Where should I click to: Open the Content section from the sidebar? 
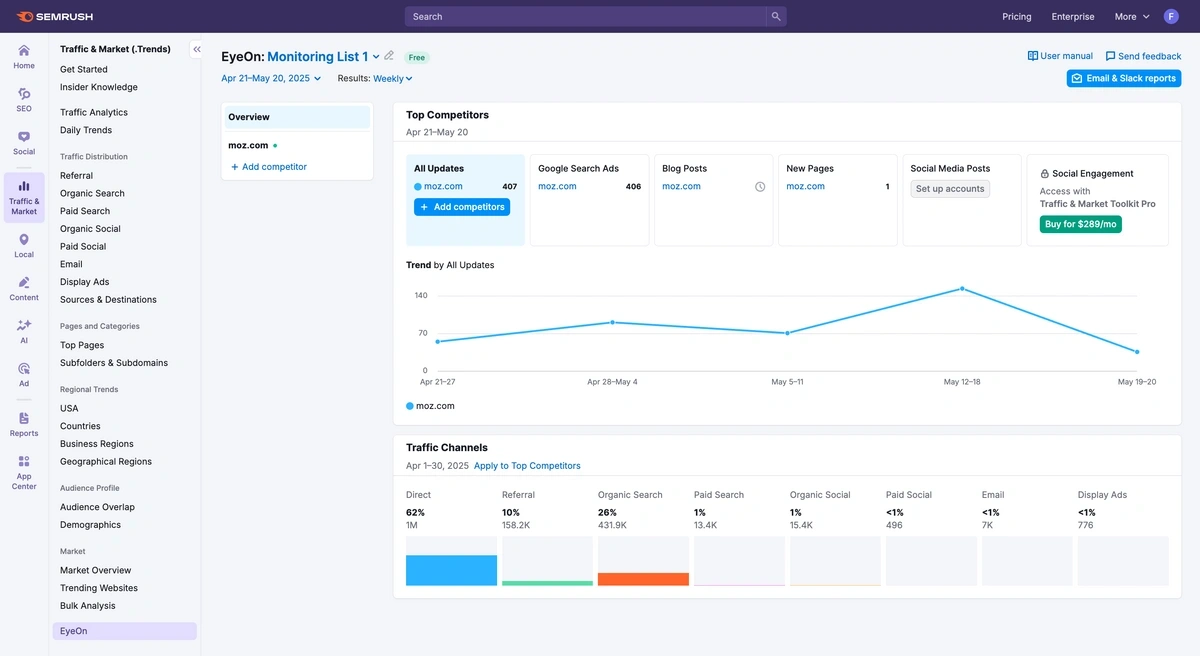23,288
